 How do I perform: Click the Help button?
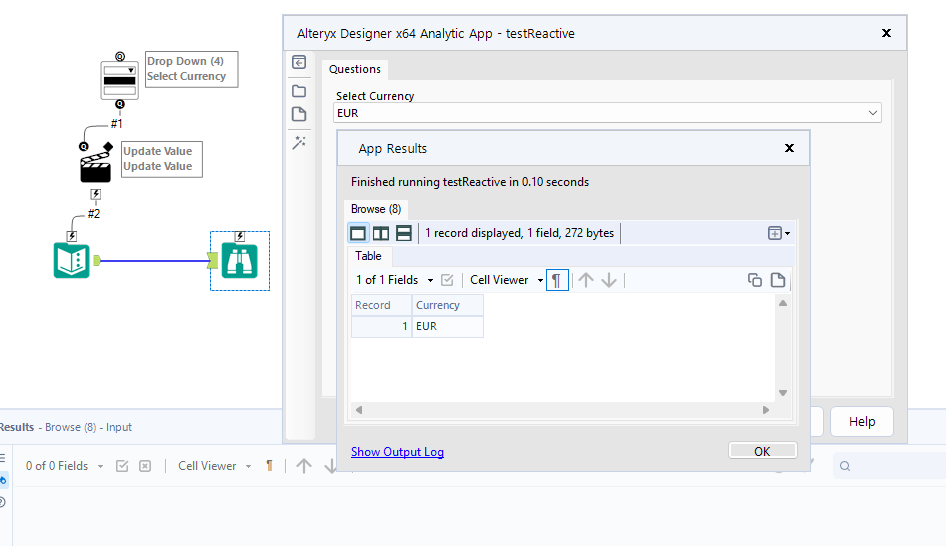[862, 422]
